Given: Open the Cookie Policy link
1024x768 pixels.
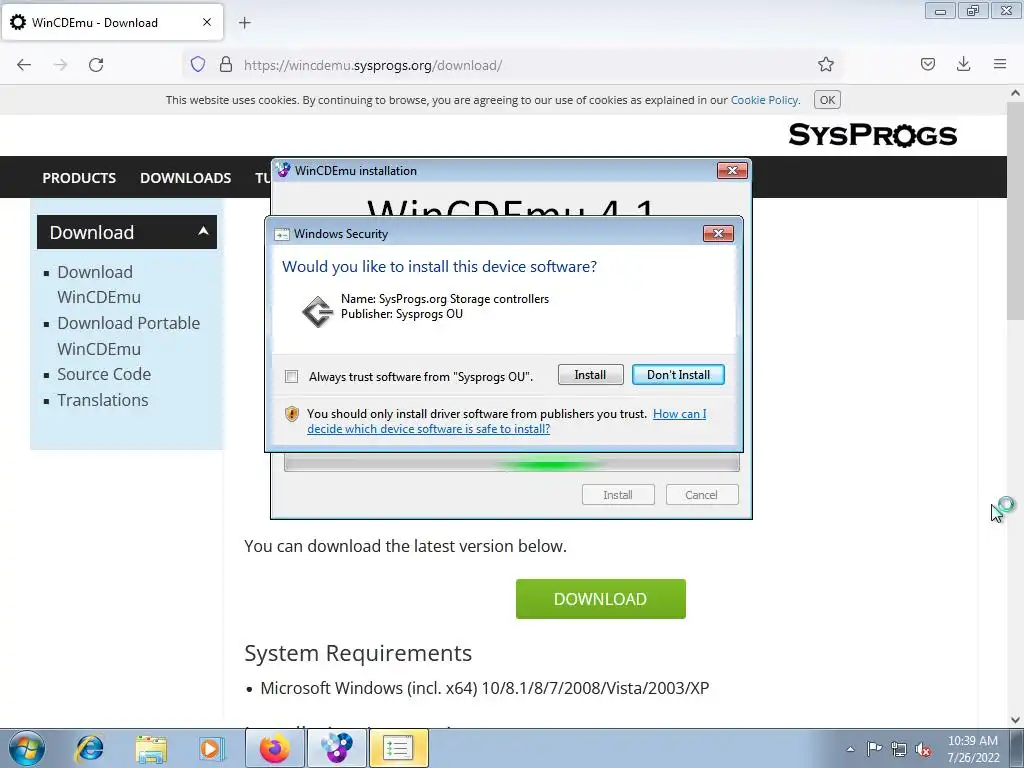Looking at the screenshot, I should pyautogui.click(x=764, y=100).
